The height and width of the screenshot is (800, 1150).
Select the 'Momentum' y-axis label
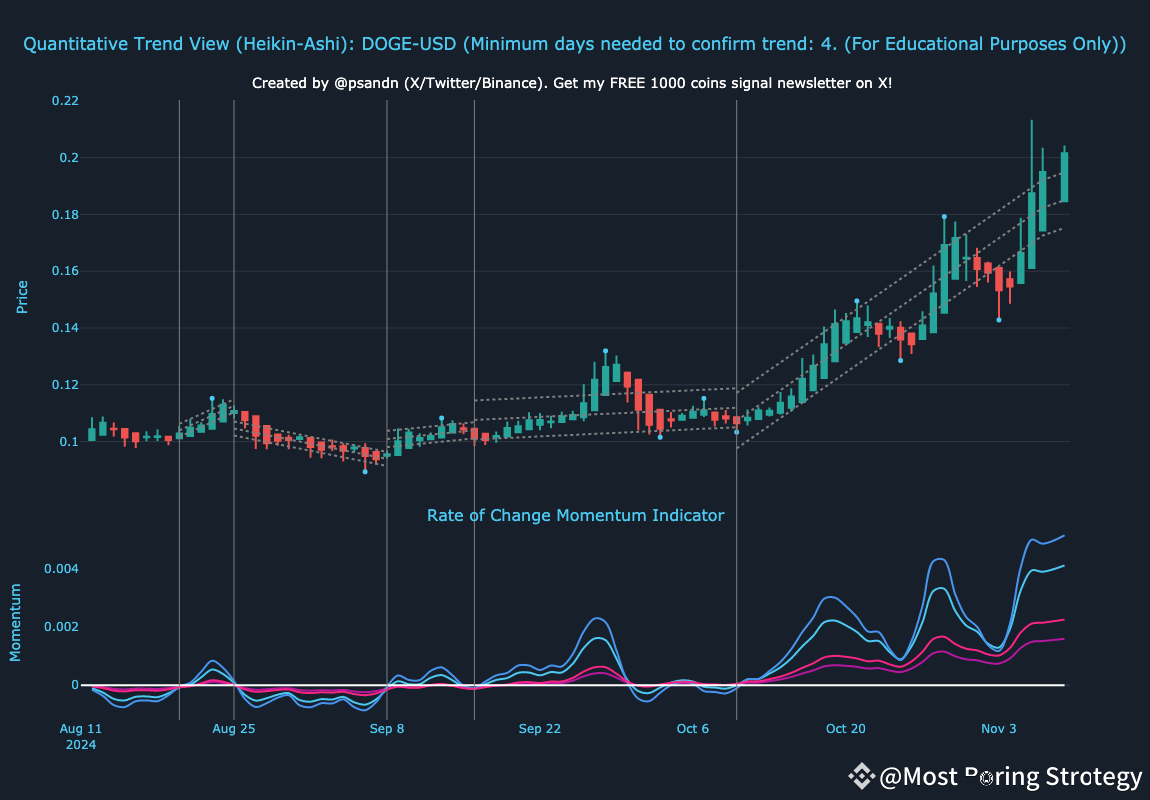click(x=15, y=623)
